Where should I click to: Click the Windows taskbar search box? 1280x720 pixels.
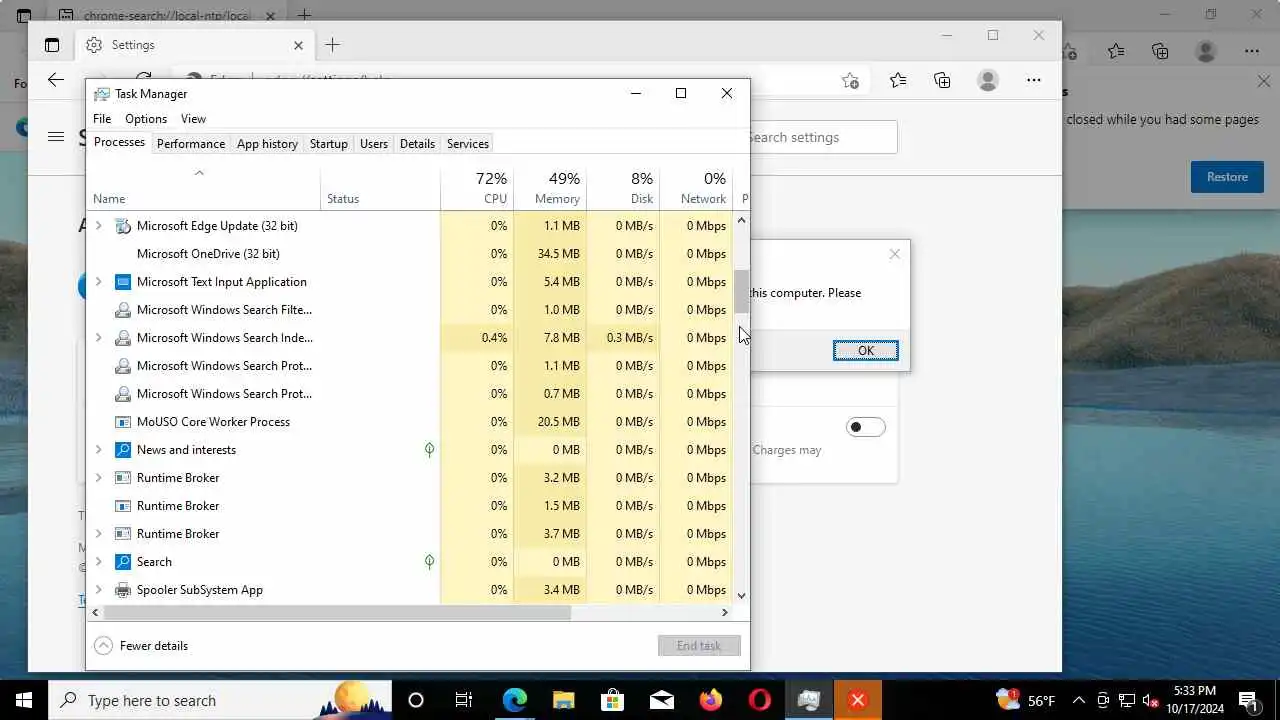[x=220, y=700]
